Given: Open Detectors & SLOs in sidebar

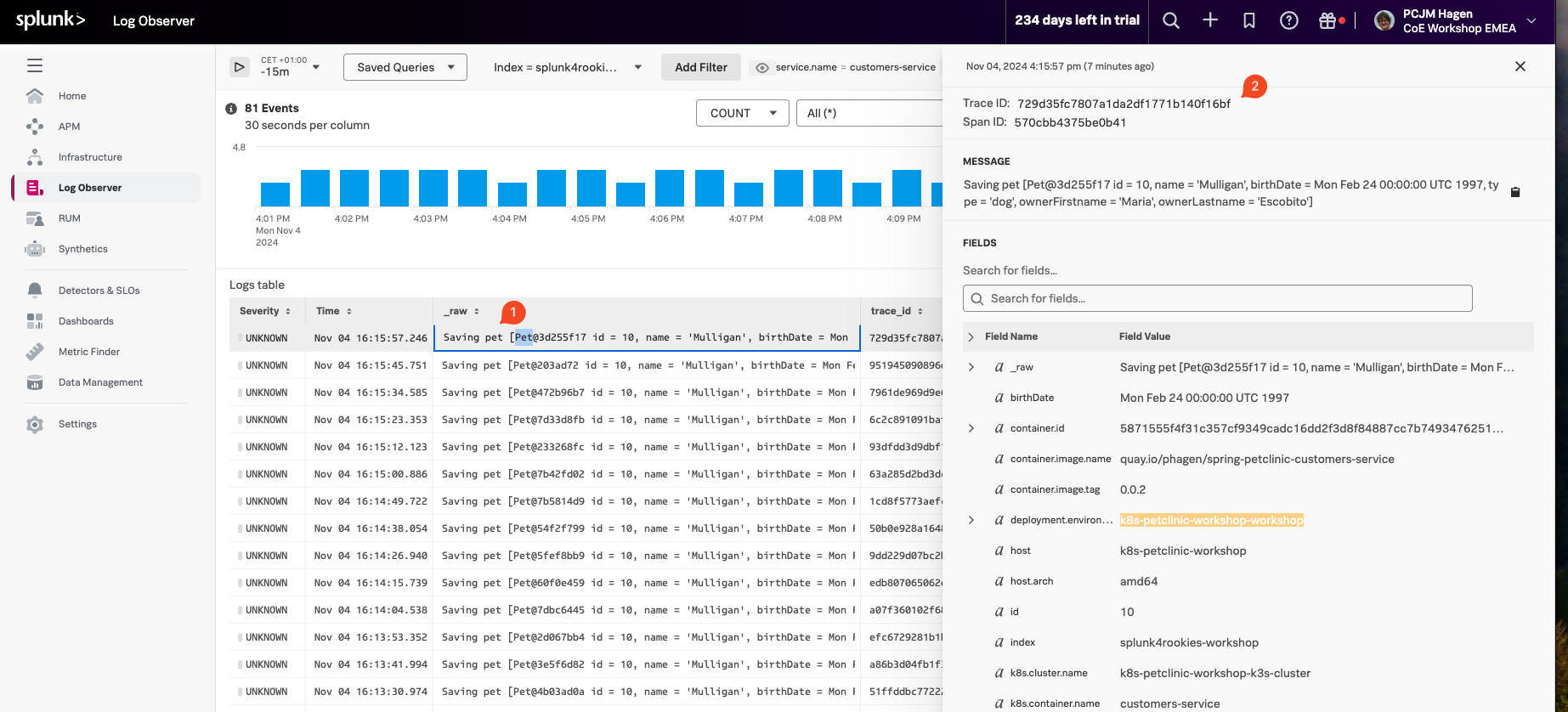Looking at the screenshot, I should tap(99, 291).
